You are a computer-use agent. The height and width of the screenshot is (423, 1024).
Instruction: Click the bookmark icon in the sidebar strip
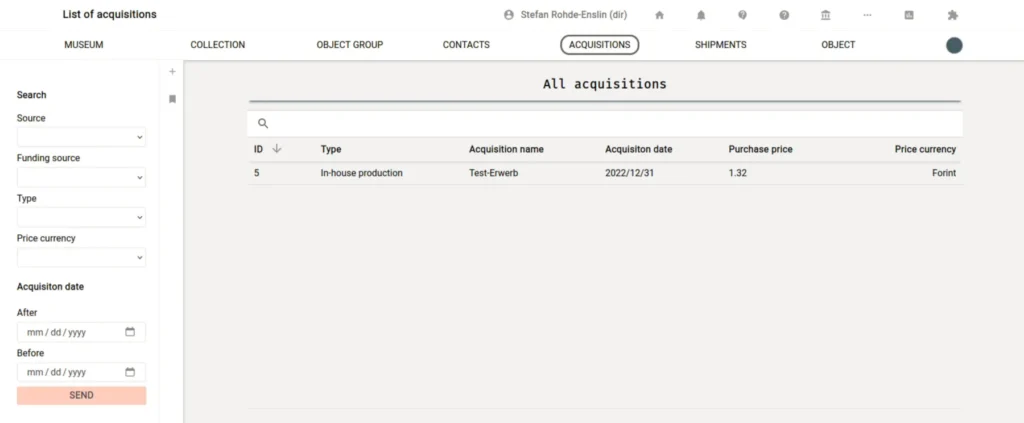(x=172, y=99)
